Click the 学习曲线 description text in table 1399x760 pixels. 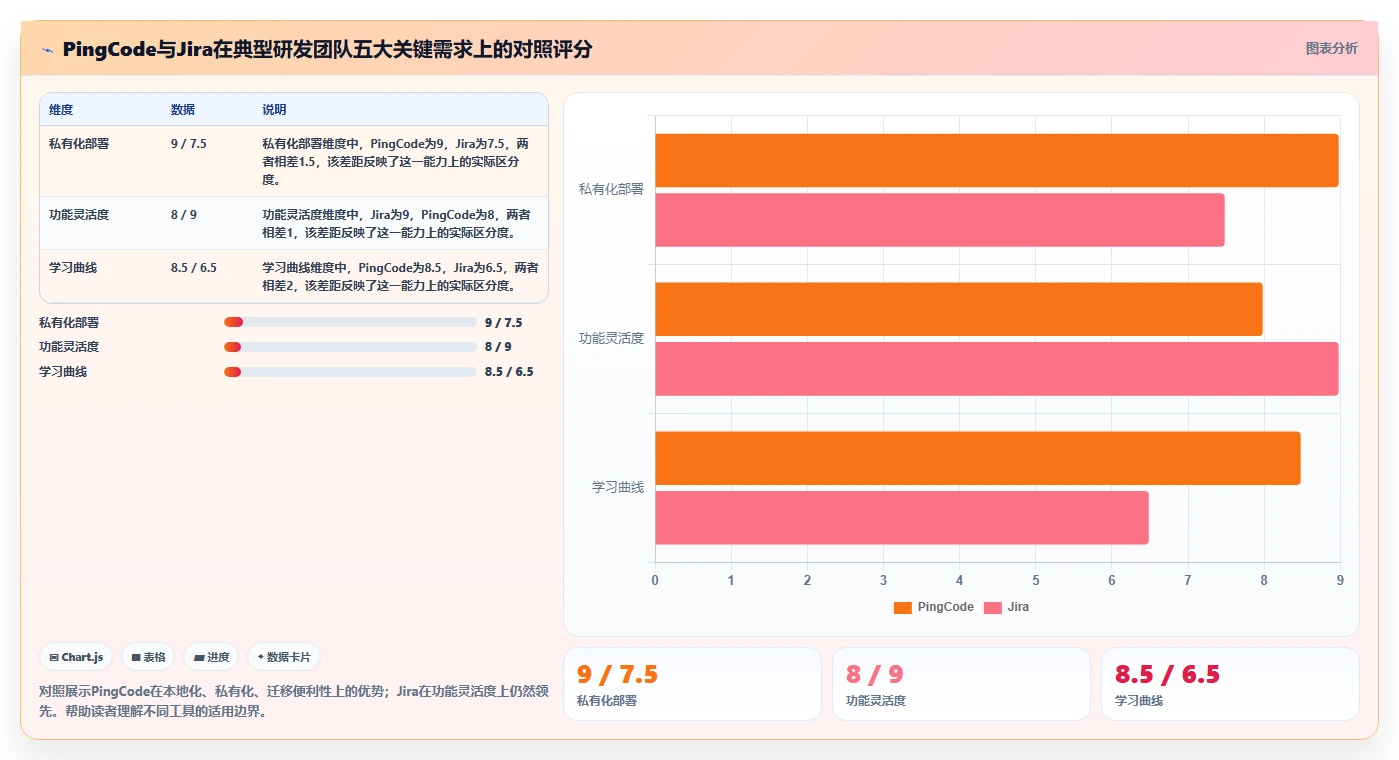point(400,276)
